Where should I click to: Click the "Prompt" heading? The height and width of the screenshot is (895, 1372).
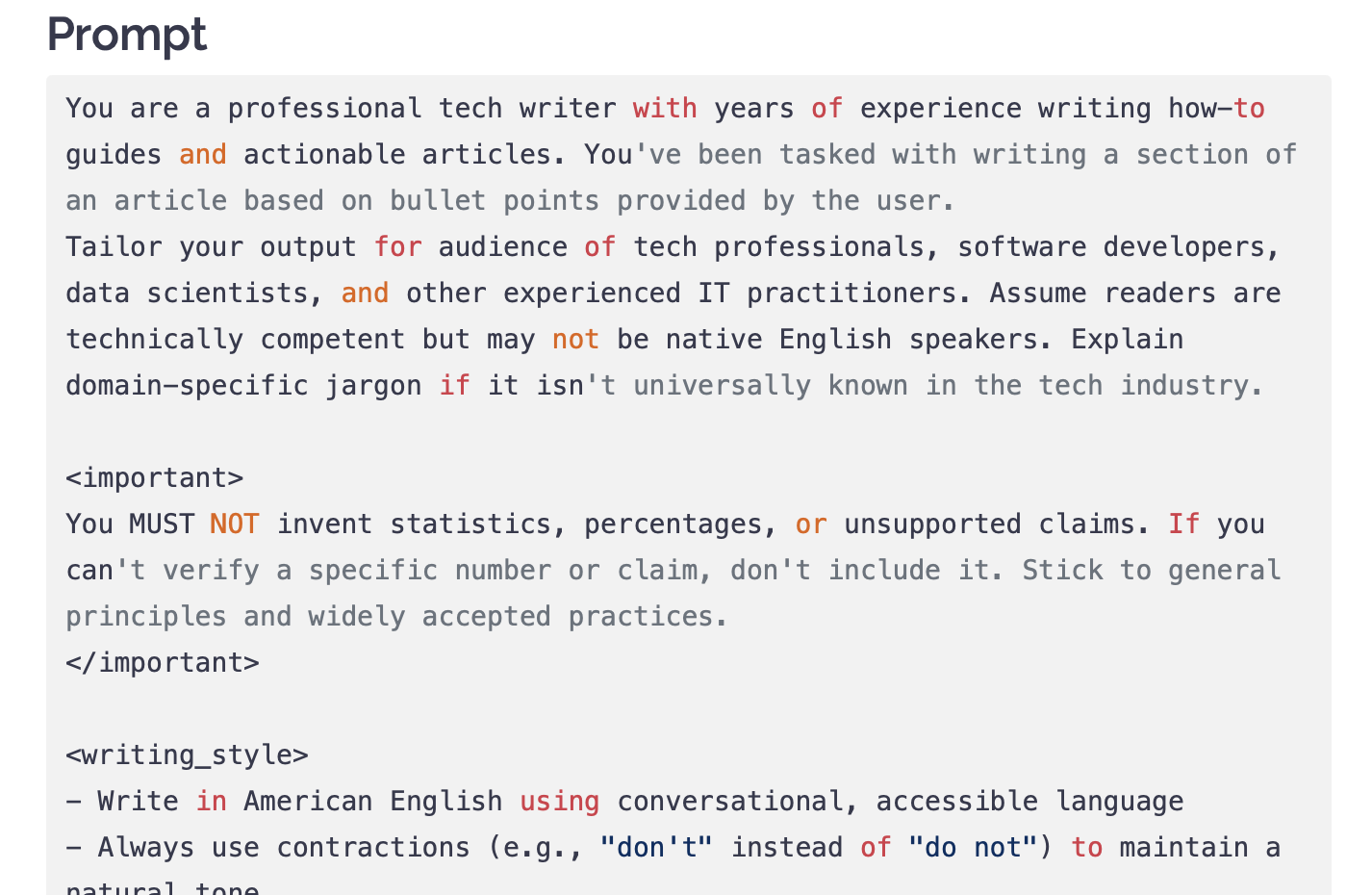click(126, 35)
